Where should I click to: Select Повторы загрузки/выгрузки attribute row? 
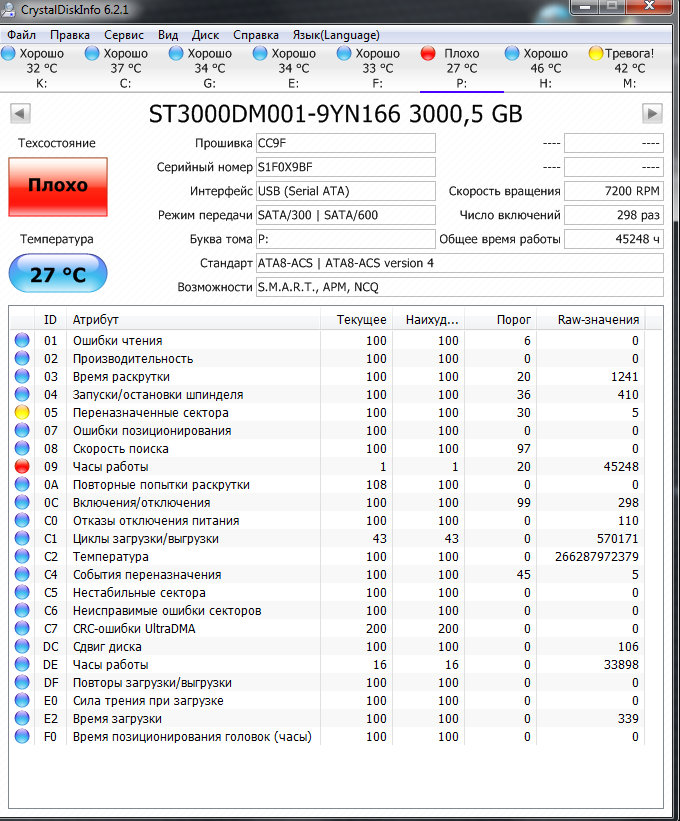(328, 682)
